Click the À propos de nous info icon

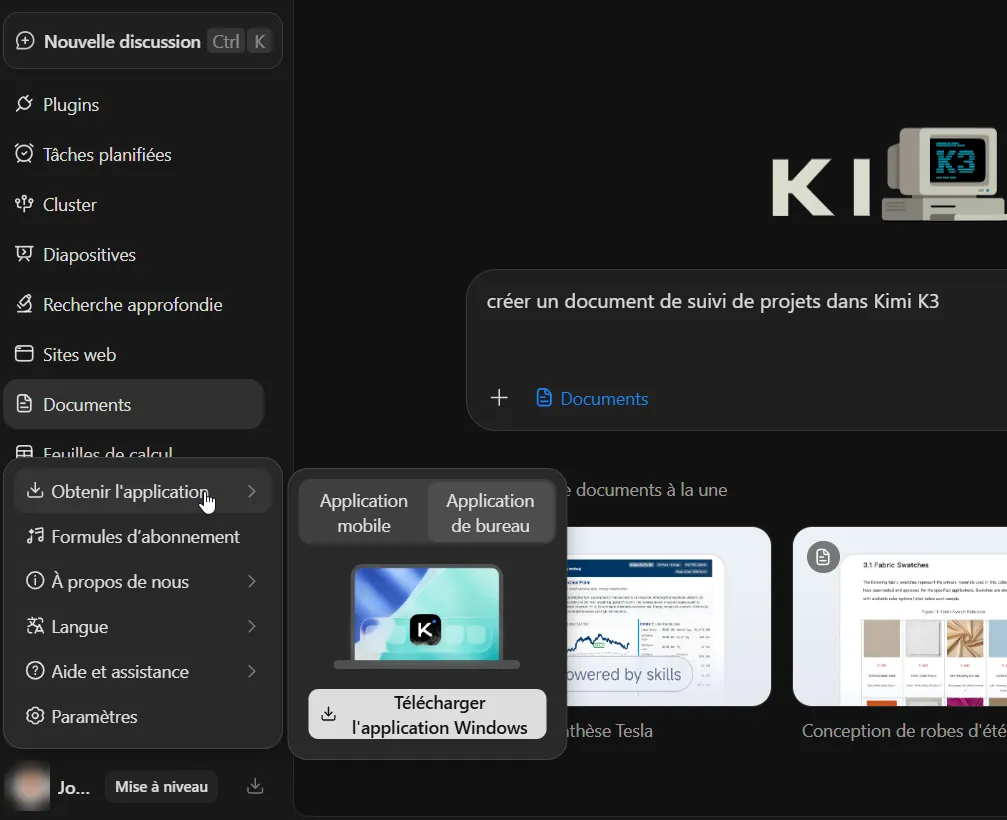(x=35, y=580)
